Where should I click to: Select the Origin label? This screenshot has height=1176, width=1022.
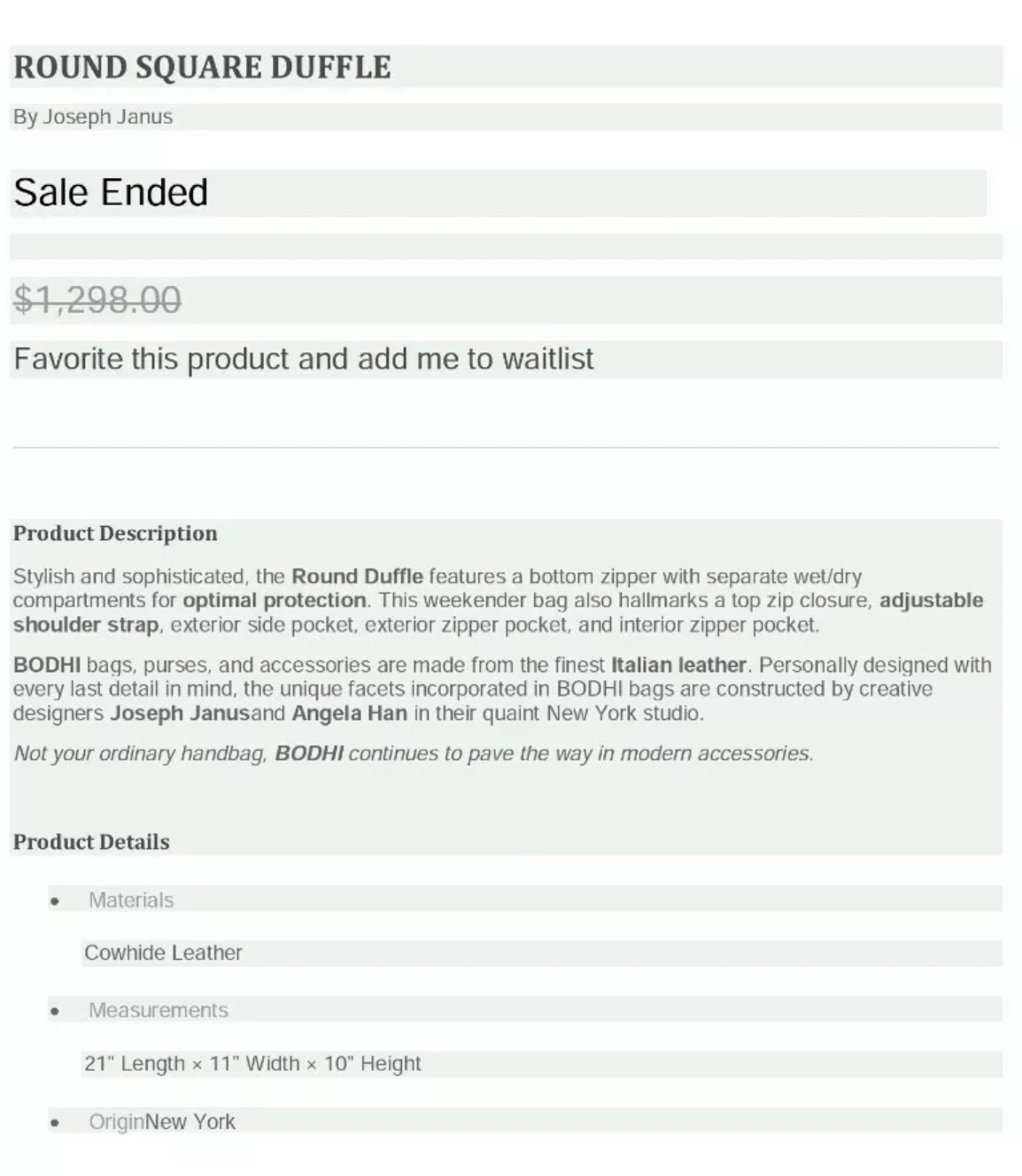pos(116,1122)
